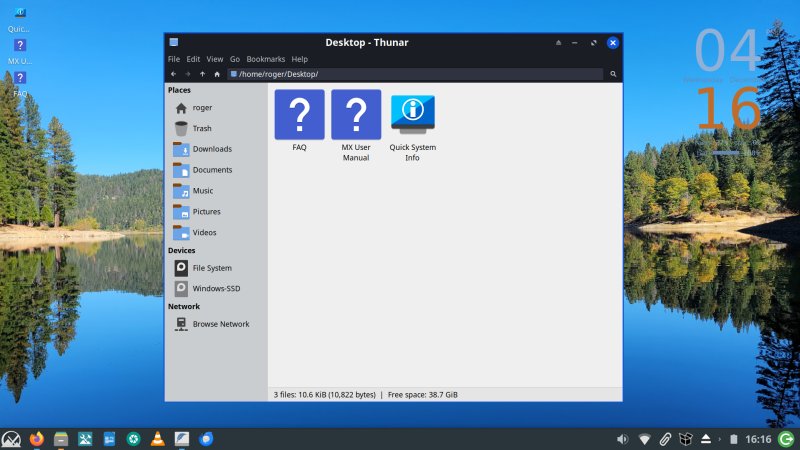The width and height of the screenshot is (800, 450).
Task: Open the File menu
Action: (x=174, y=59)
